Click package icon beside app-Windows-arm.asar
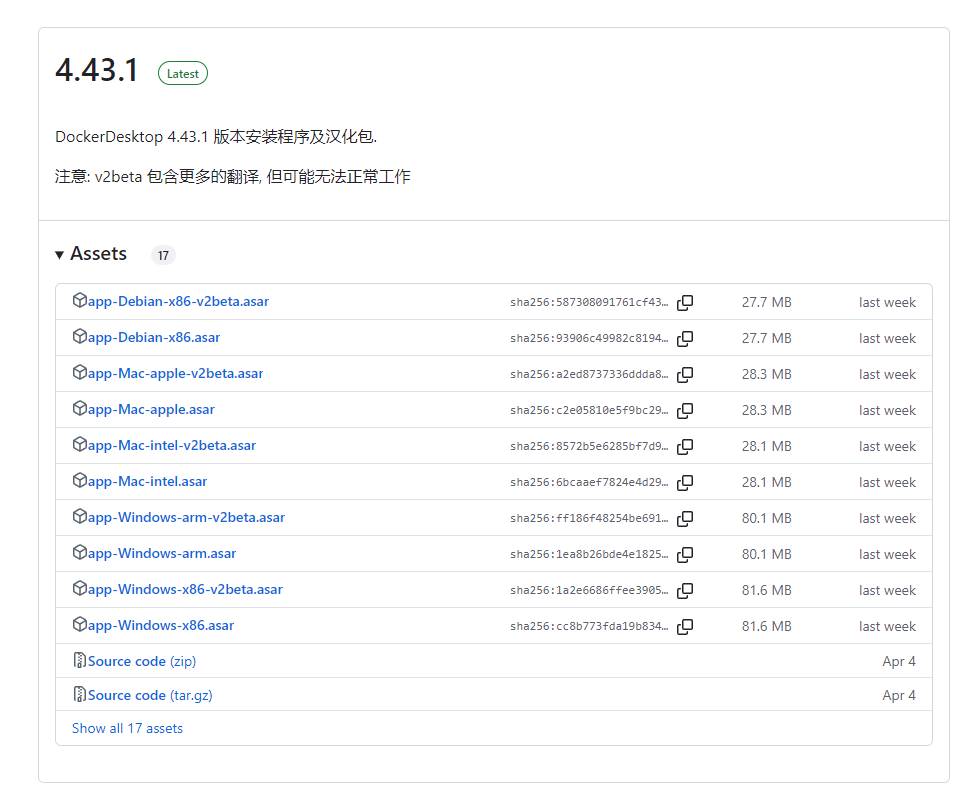Screen dimensions: 966x797 click(80, 552)
